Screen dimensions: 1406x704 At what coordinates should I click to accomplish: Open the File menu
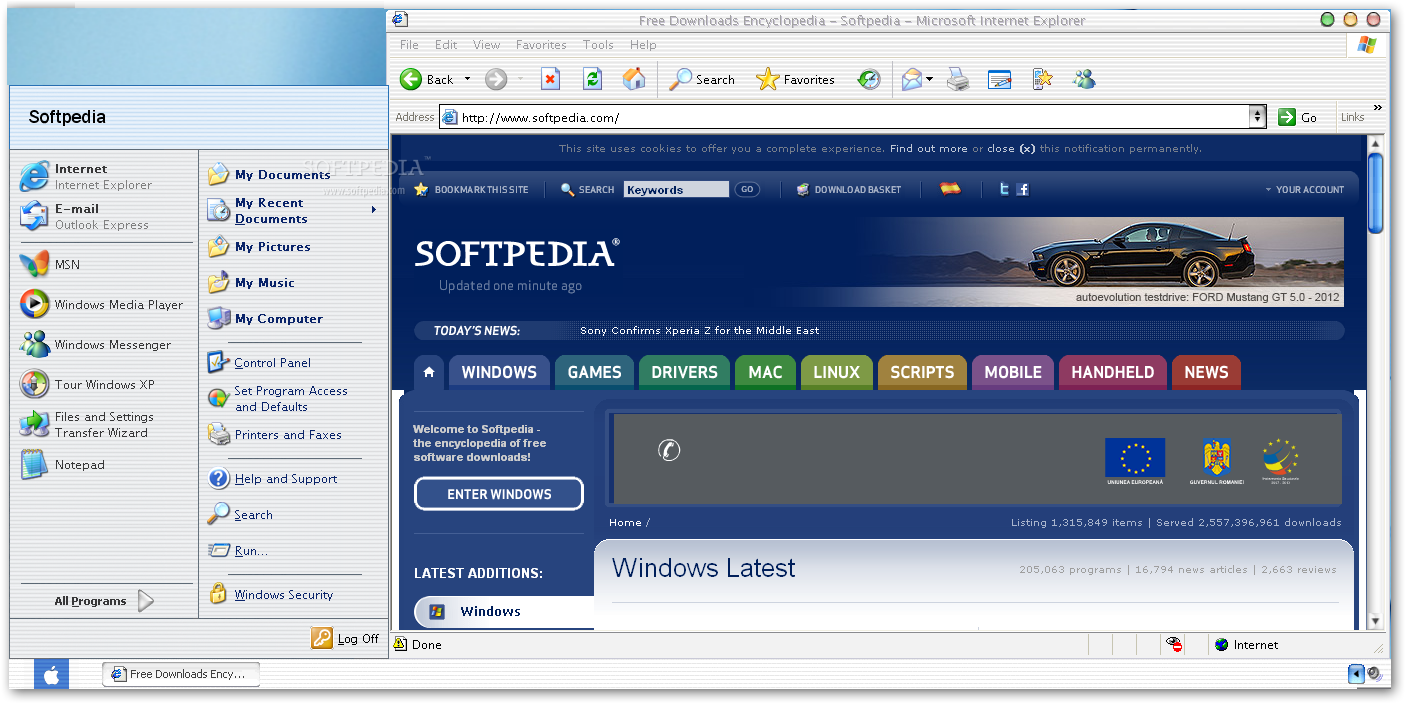click(409, 45)
